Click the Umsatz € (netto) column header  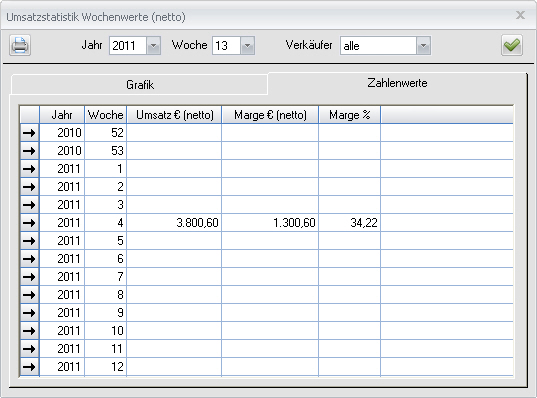click(x=174, y=115)
